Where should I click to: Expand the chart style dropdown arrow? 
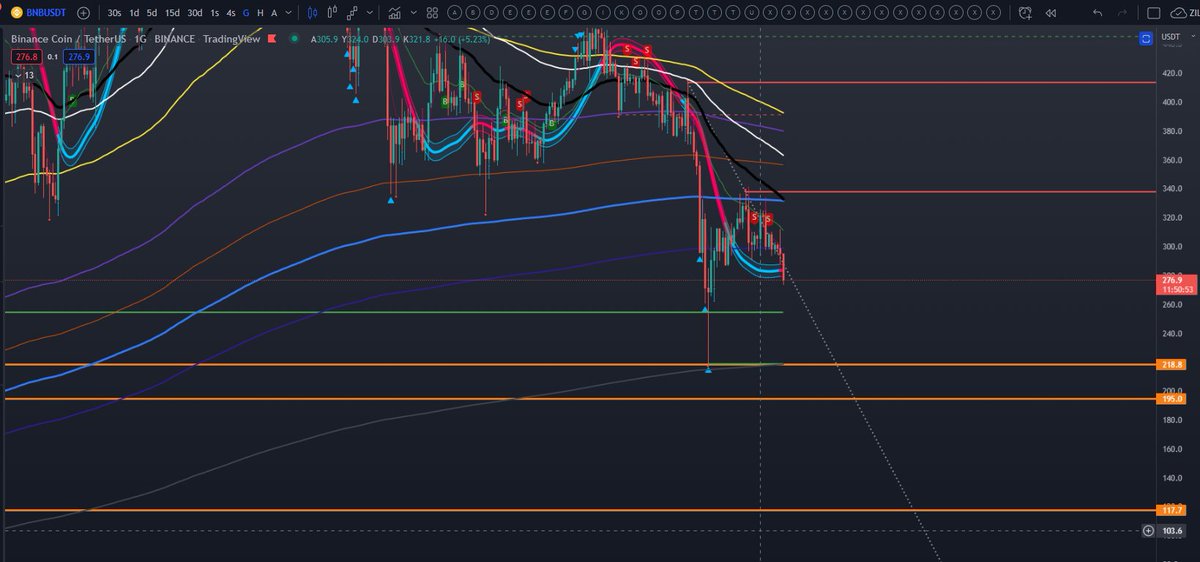(x=369, y=13)
